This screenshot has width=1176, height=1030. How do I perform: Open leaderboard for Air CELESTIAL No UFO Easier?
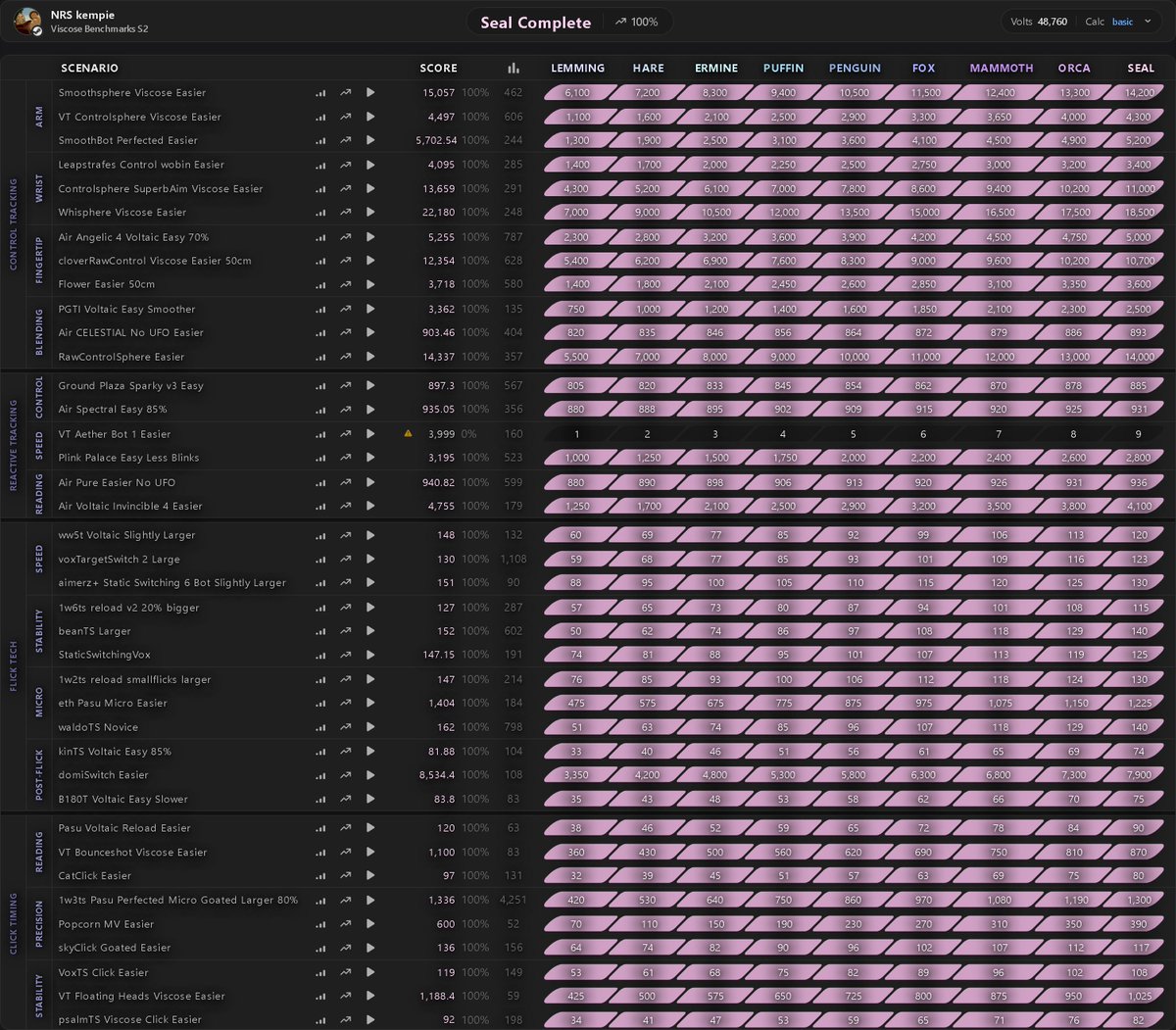320,333
